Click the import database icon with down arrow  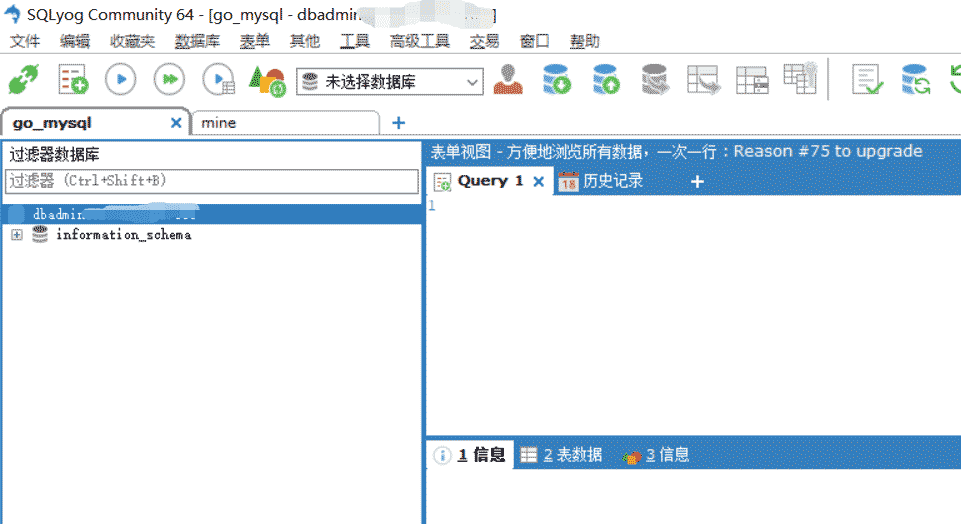point(556,80)
